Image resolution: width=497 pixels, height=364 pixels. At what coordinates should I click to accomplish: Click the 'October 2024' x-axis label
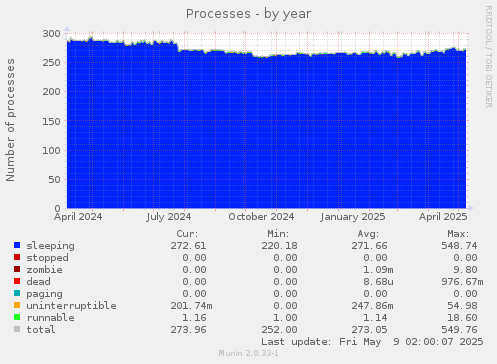coord(261,217)
